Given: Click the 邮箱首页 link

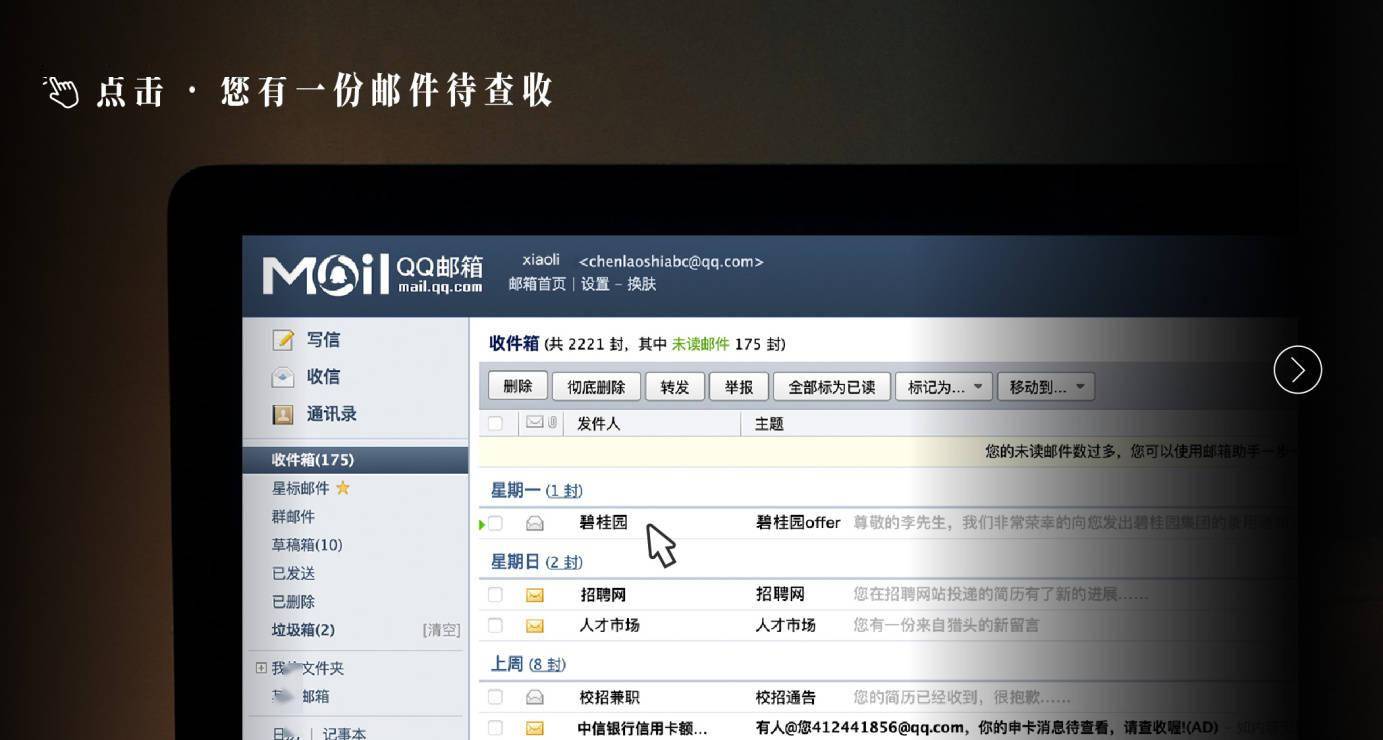Looking at the screenshot, I should [x=537, y=284].
